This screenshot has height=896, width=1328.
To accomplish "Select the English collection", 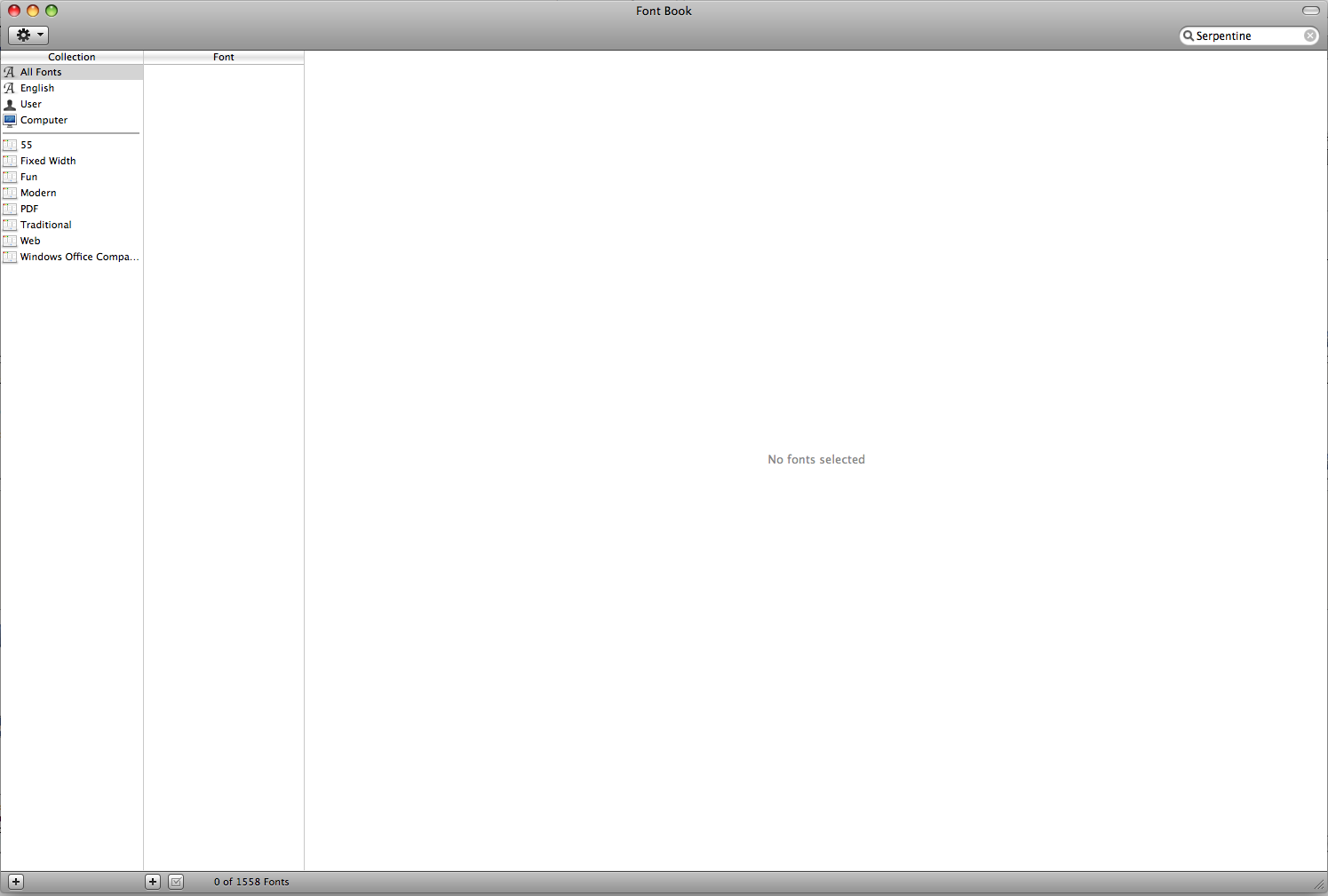I will 71,88.
